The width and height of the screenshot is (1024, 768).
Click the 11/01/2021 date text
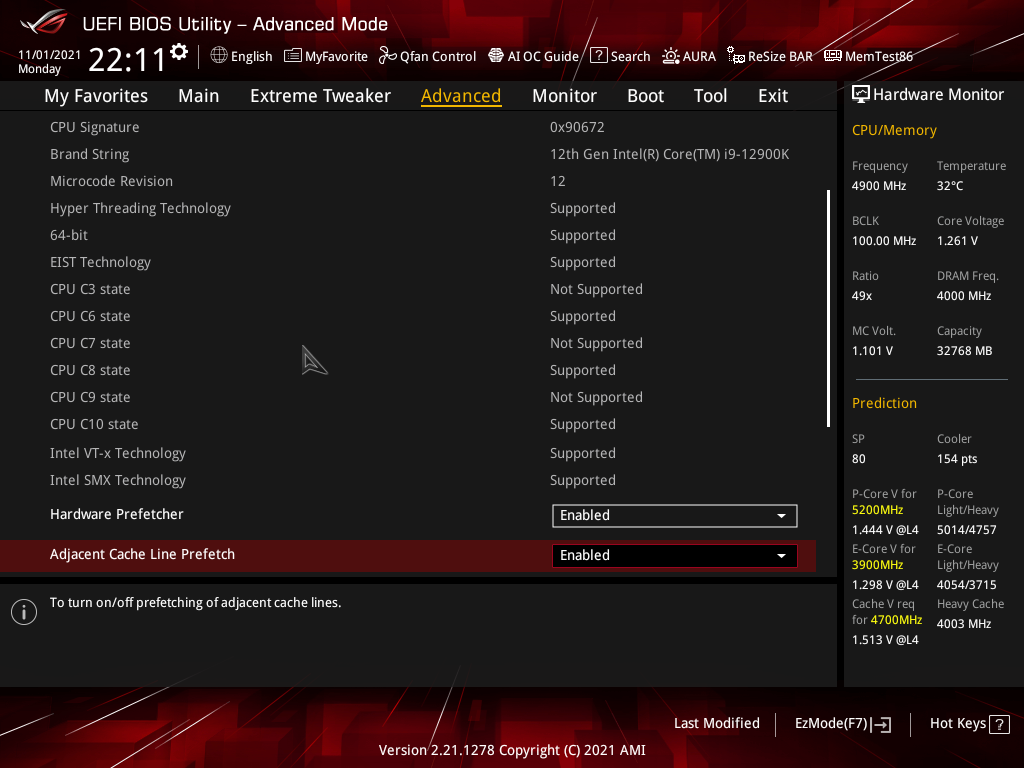(50, 55)
